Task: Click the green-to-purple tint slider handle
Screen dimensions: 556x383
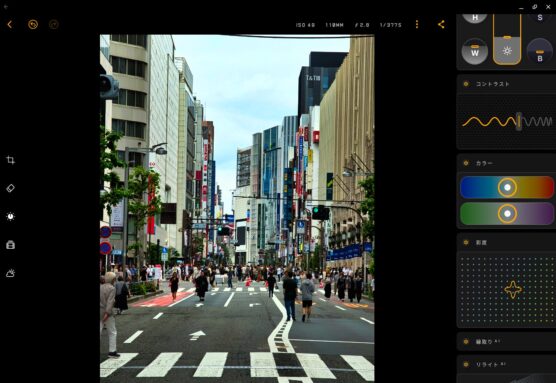Action: tap(507, 214)
